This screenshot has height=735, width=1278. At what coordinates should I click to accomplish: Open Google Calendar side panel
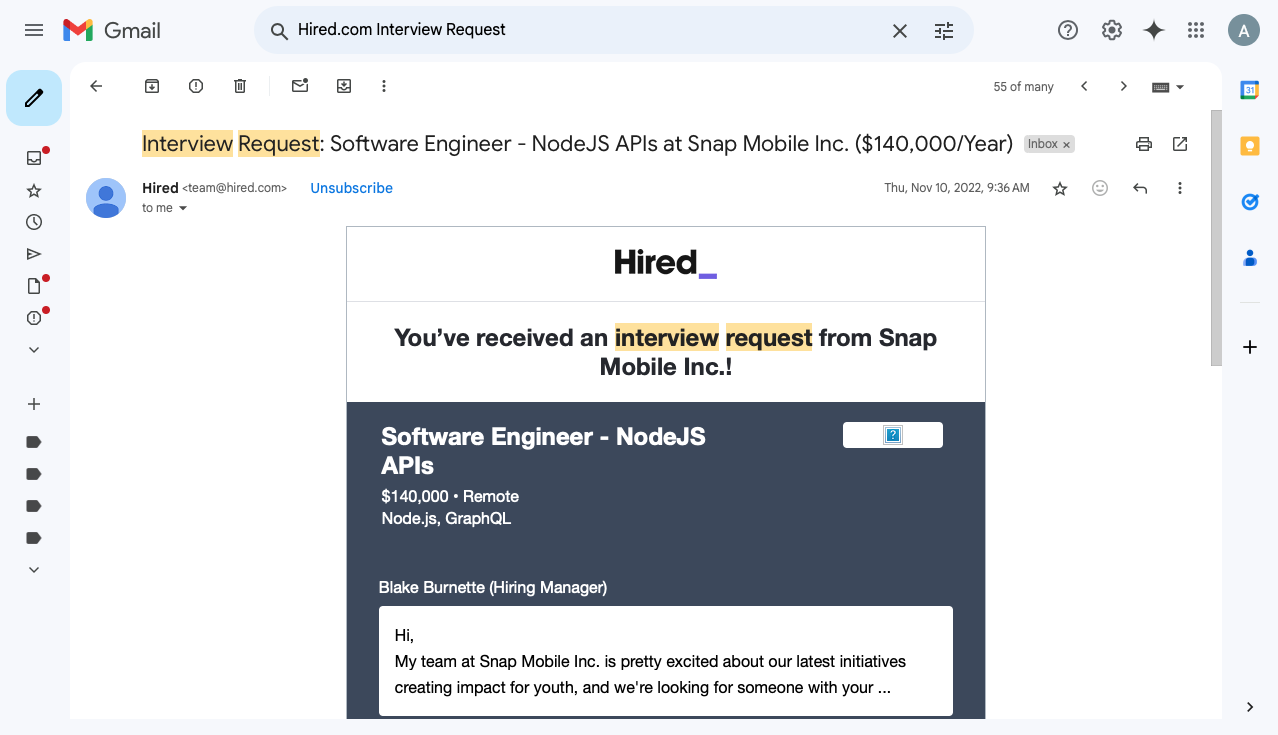[x=1249, y=89]
